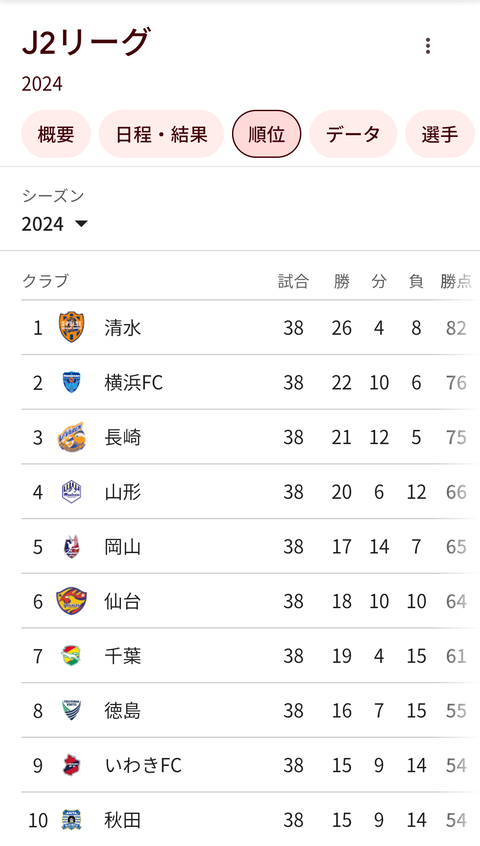Click the 岡山 team crest icon
Image resolution: width=480 pixels, height=846 pixels.
coord(72,547)
